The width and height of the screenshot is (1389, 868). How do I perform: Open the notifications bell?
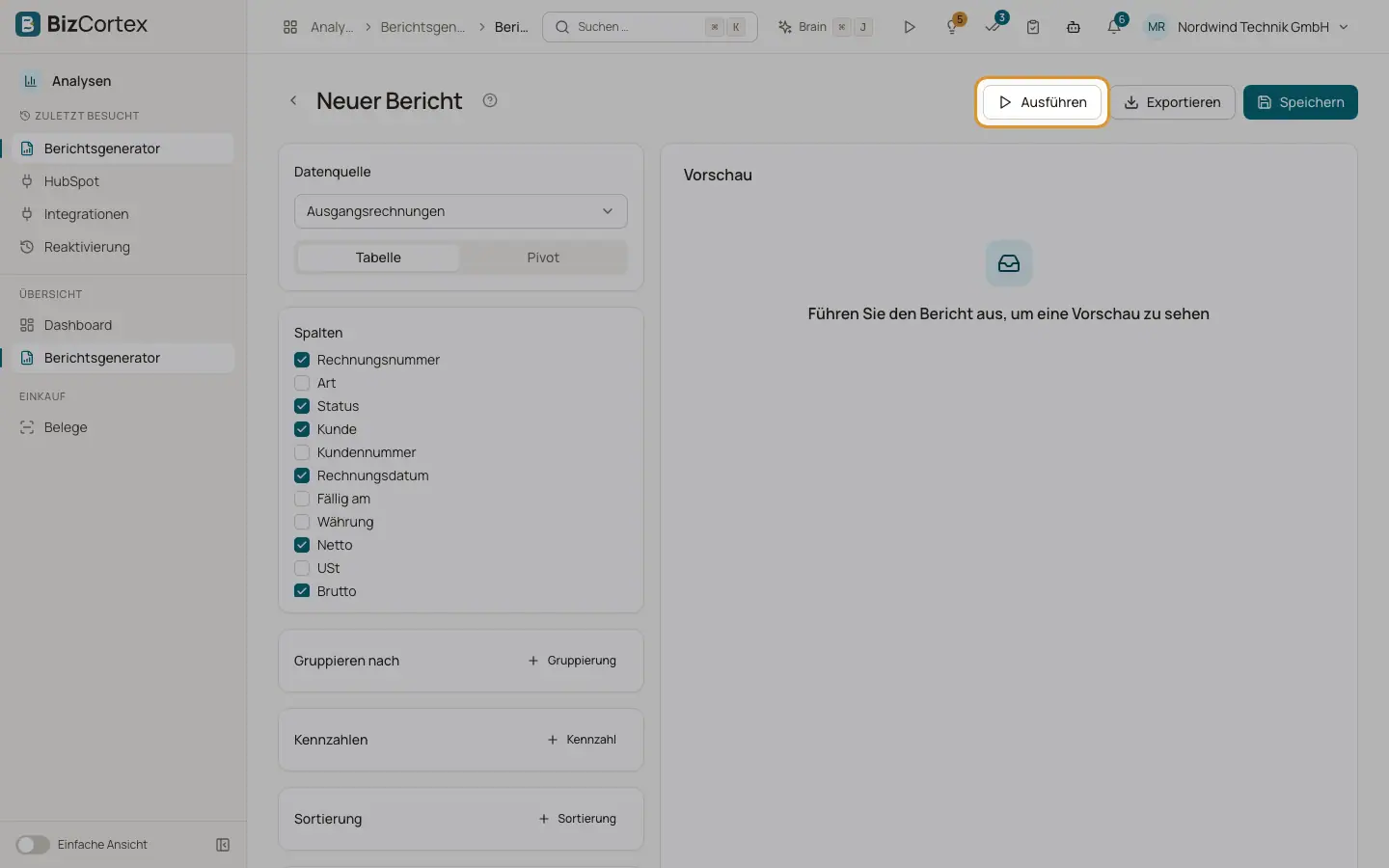click(1114, 27)
